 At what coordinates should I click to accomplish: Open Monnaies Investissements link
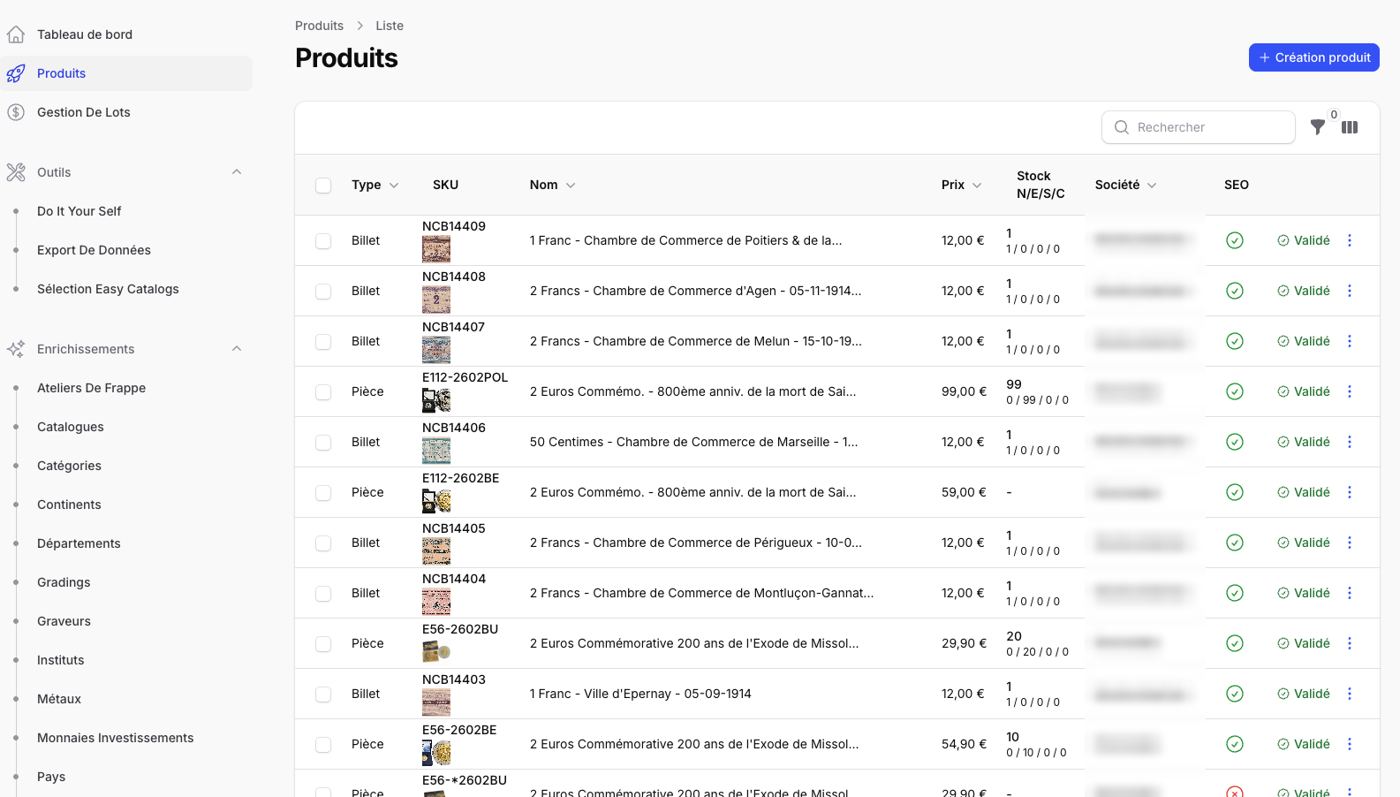115,738
